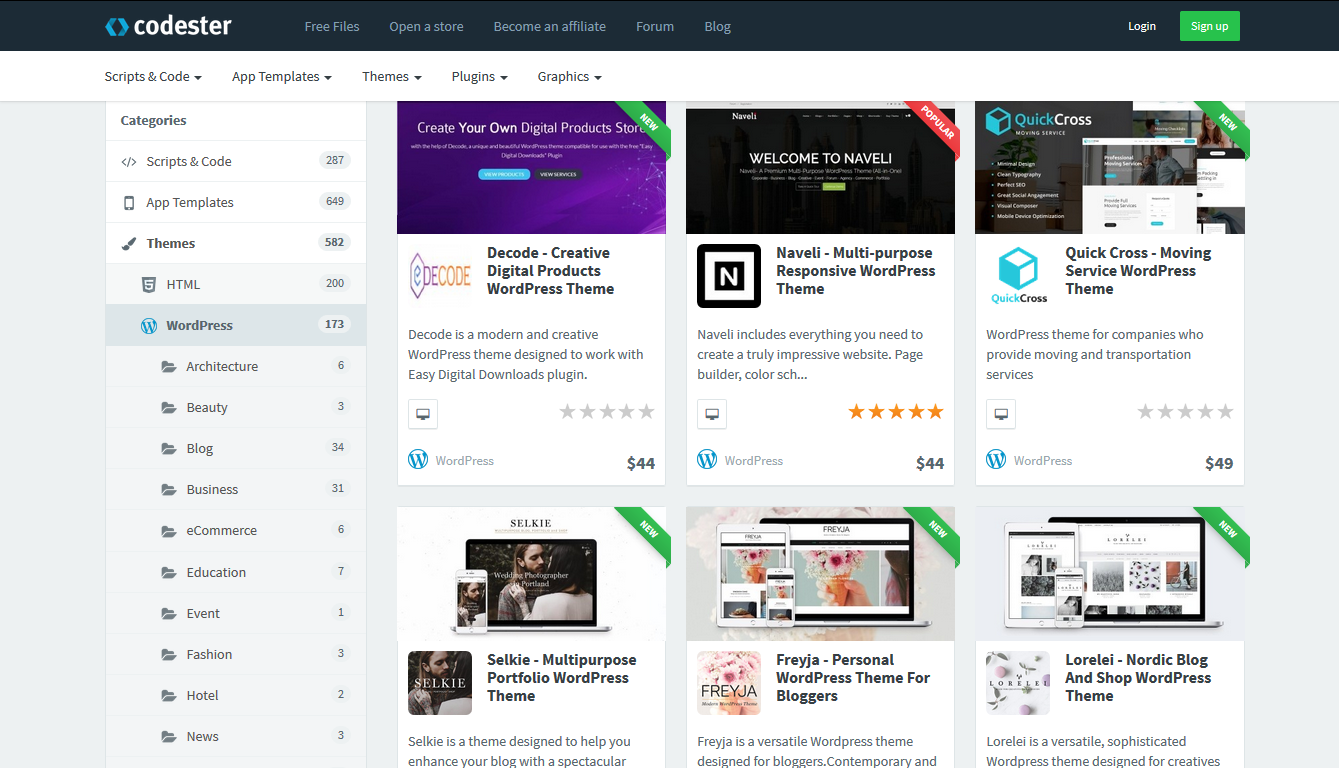Screen dimensions: 1339x768
Task: Open the Education folder icon
Action: pyautogui.click(x=169, y=572)
